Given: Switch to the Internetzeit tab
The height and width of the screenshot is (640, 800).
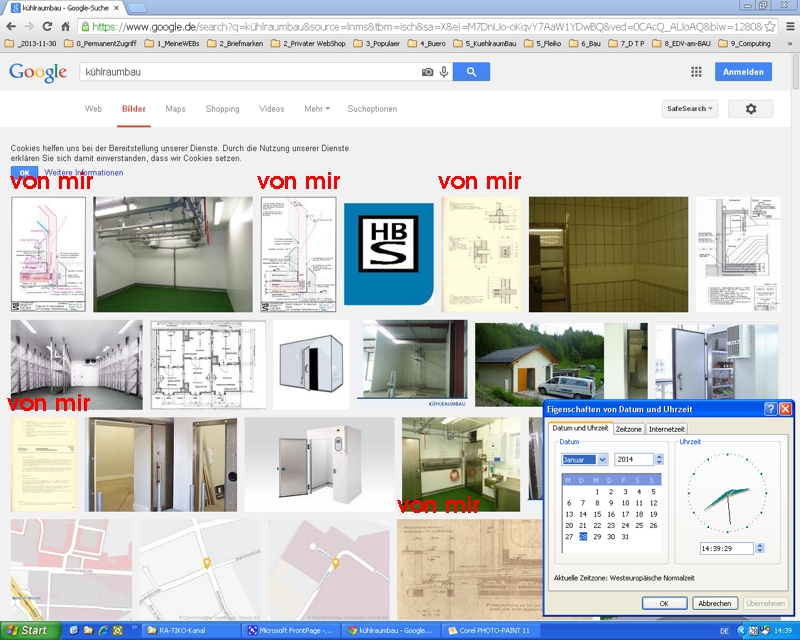Looking at the screenshot, I should pyautogui.click(x=667, y=429).
